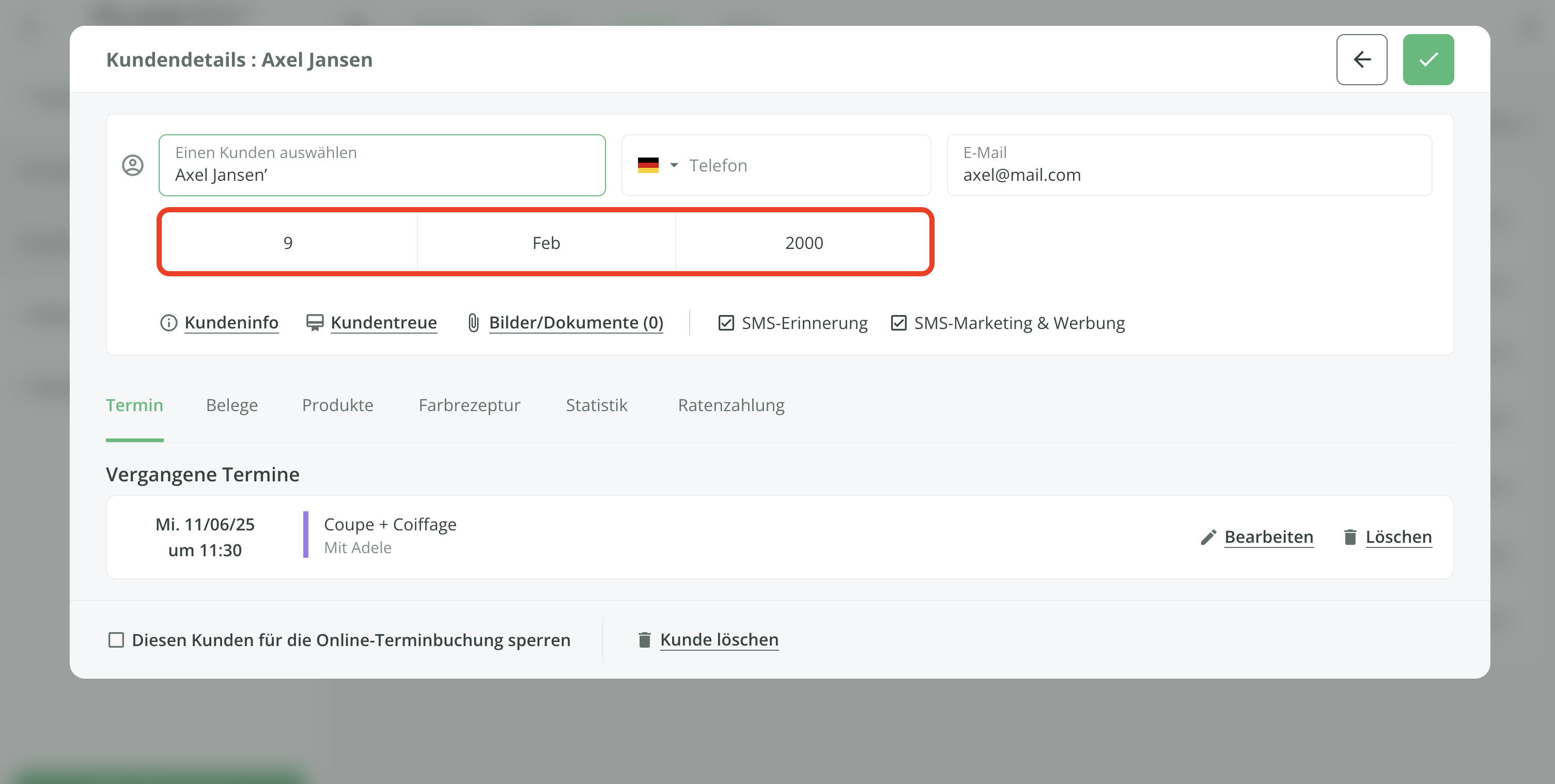The width and height of the screenshot is (1555, 784).
Task: Click the Kundeninfo info circle icon
Action: (x=168, y=323)
